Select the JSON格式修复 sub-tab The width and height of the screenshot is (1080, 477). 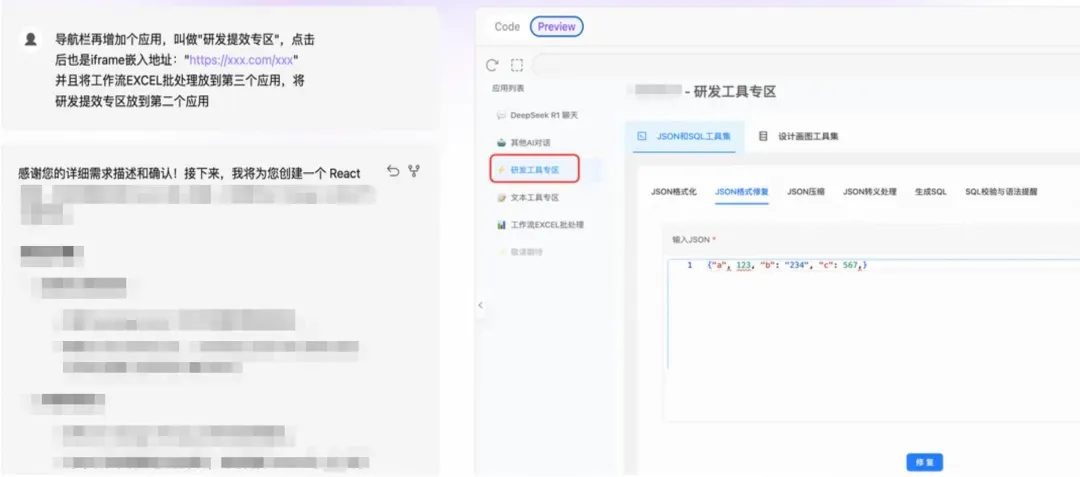tap(742, 192)
